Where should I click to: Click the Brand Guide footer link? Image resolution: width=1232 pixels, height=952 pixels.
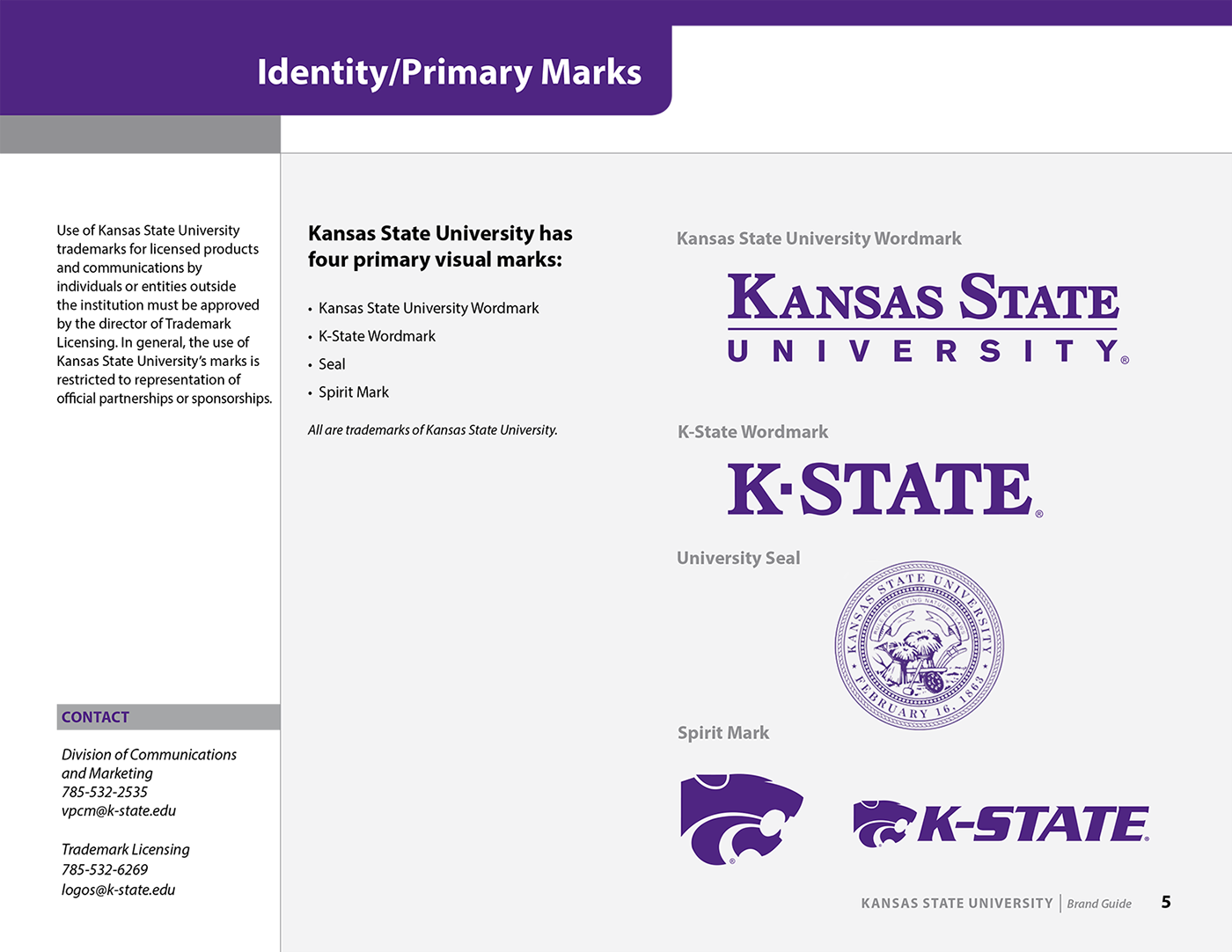pyautogui.click(x=1099, y=904)
